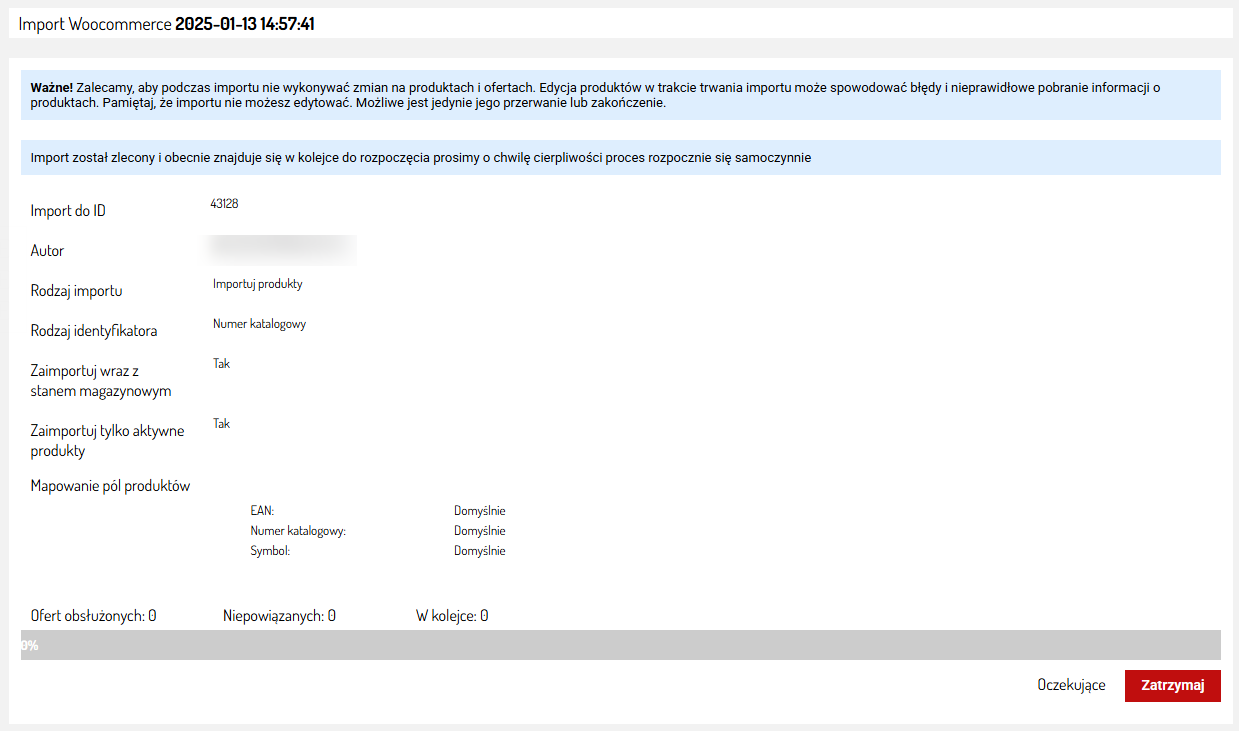Click the red Zatrzymaj button
1239x731 pixels.
[x=1172, y=685]
